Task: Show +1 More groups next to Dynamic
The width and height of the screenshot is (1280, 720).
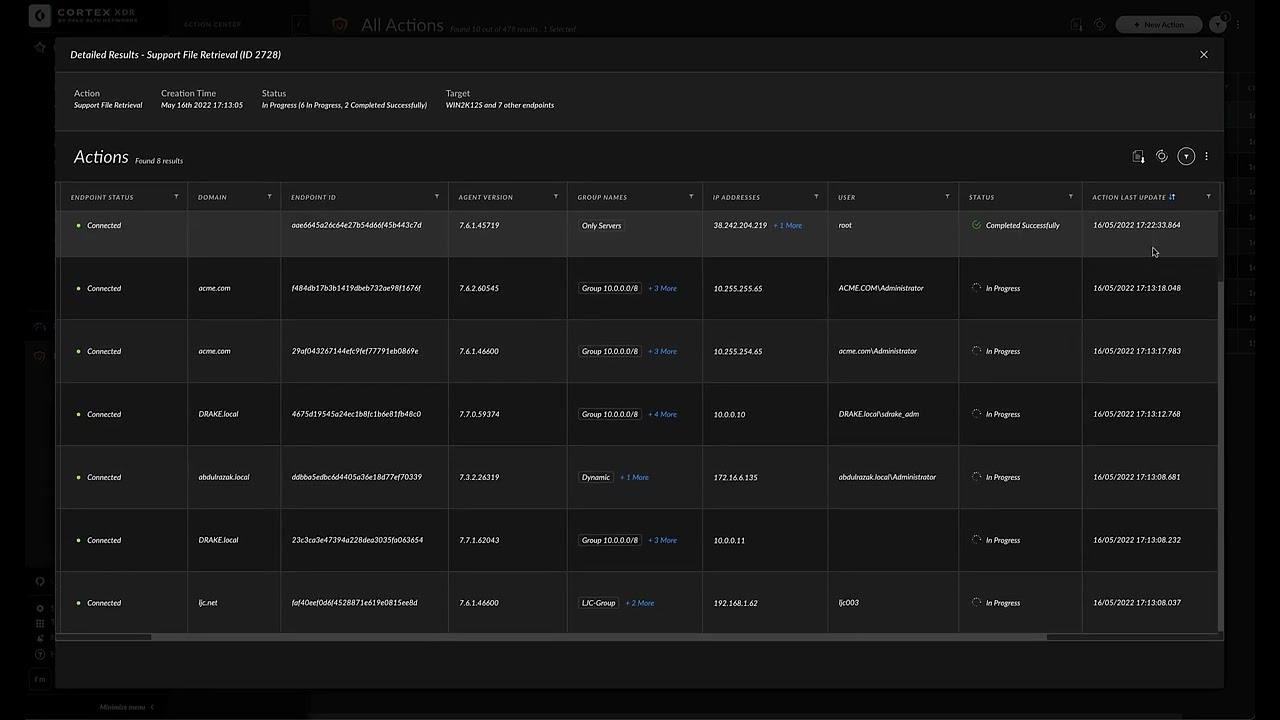Action: 634,478
